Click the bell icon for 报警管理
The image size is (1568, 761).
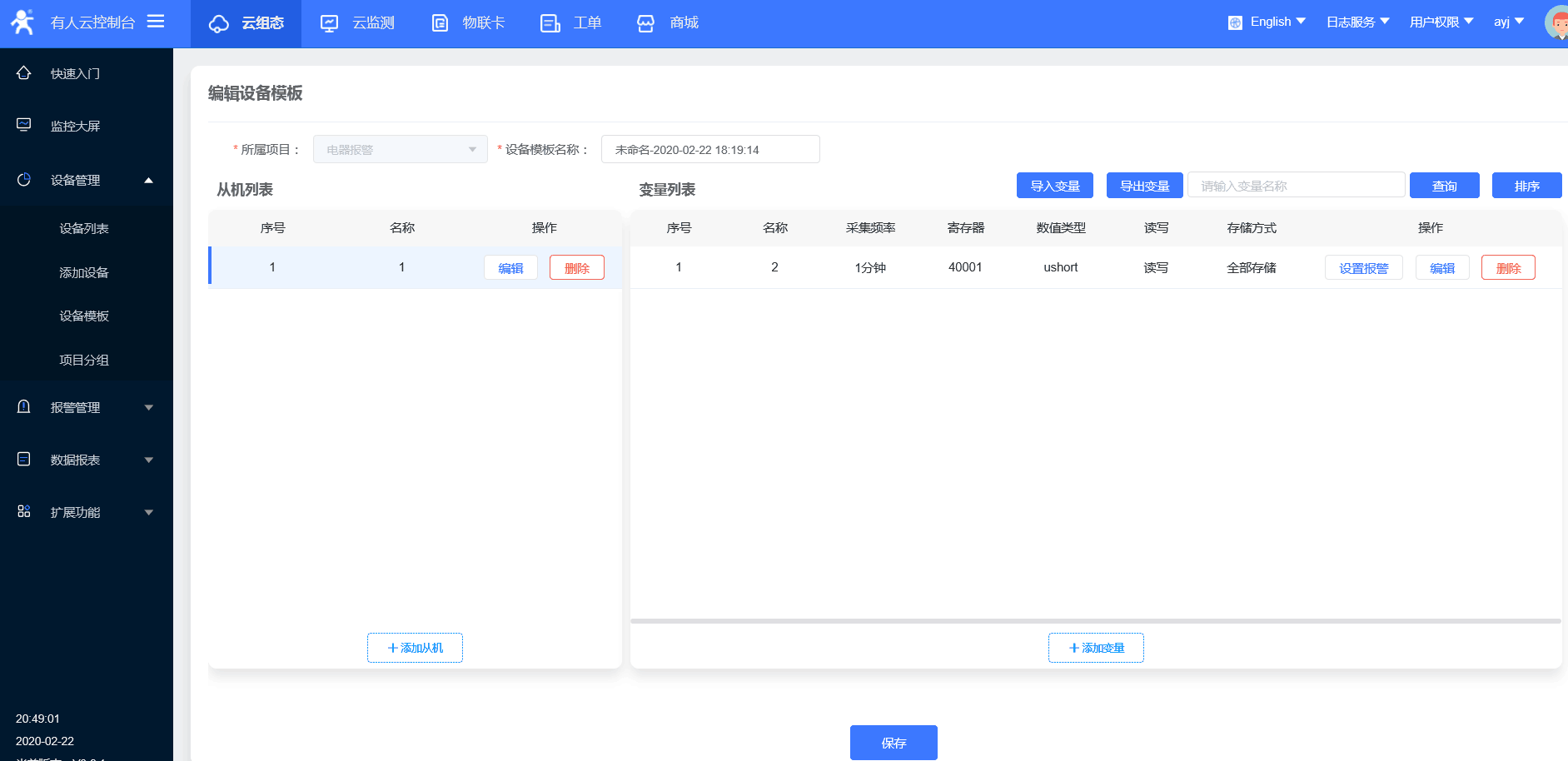(24, 407)
